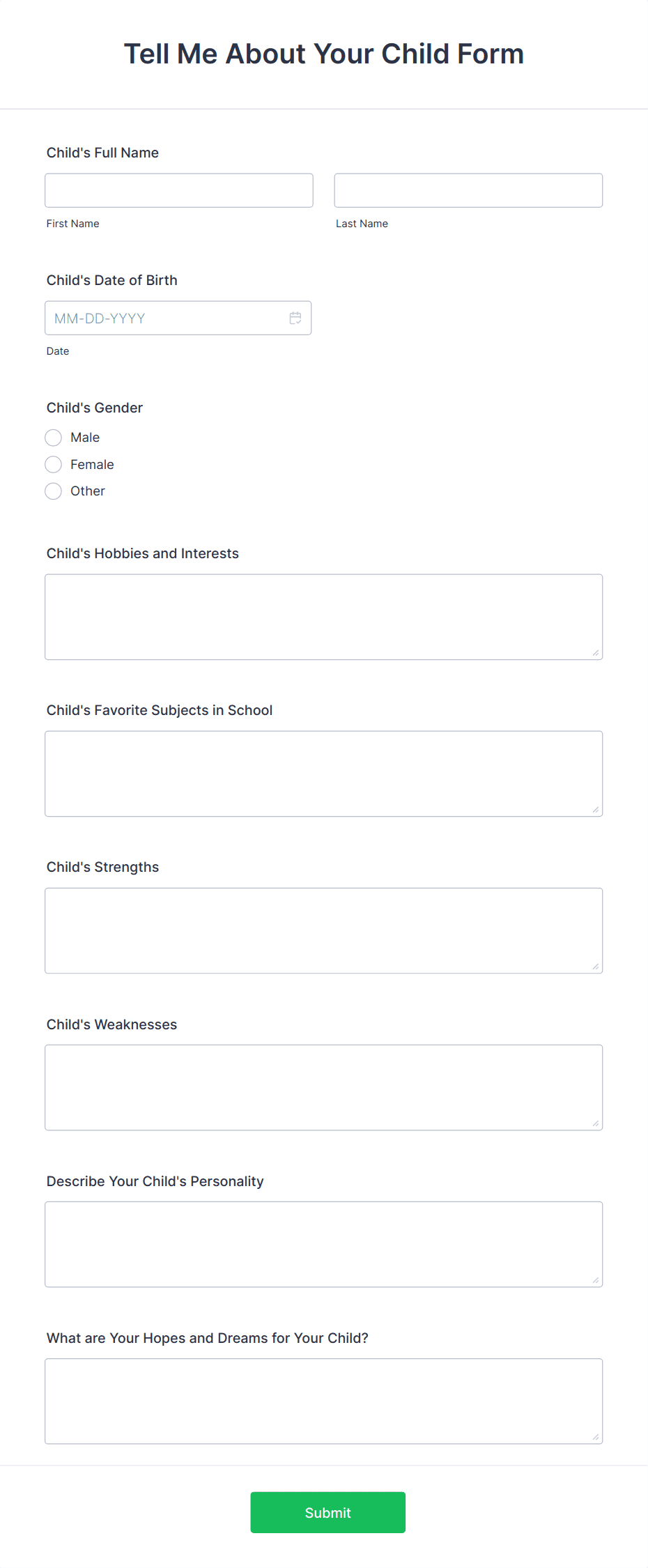648x1568 pixels.
Task: Click the First Name input field
Action: tap(179, 190)
